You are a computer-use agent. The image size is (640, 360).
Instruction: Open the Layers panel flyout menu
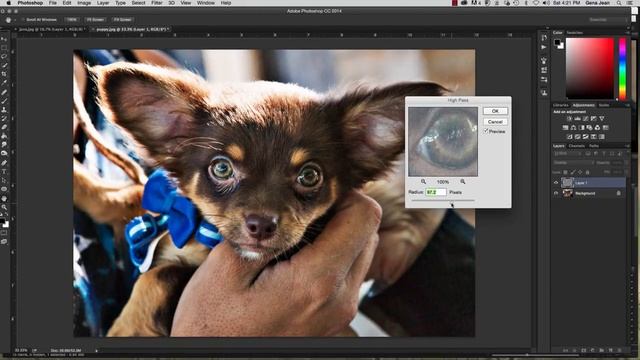627,146
